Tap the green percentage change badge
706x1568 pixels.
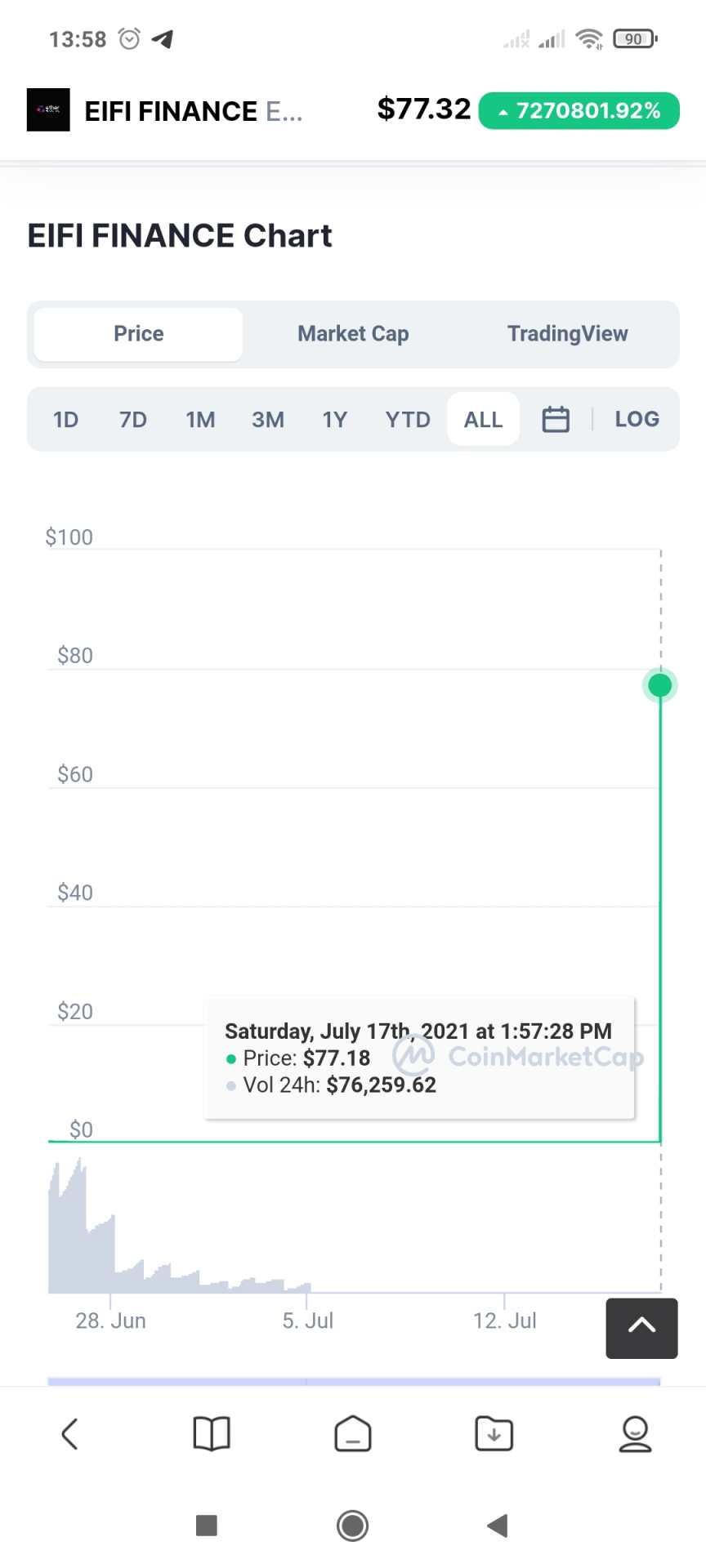tap(579, 110)
